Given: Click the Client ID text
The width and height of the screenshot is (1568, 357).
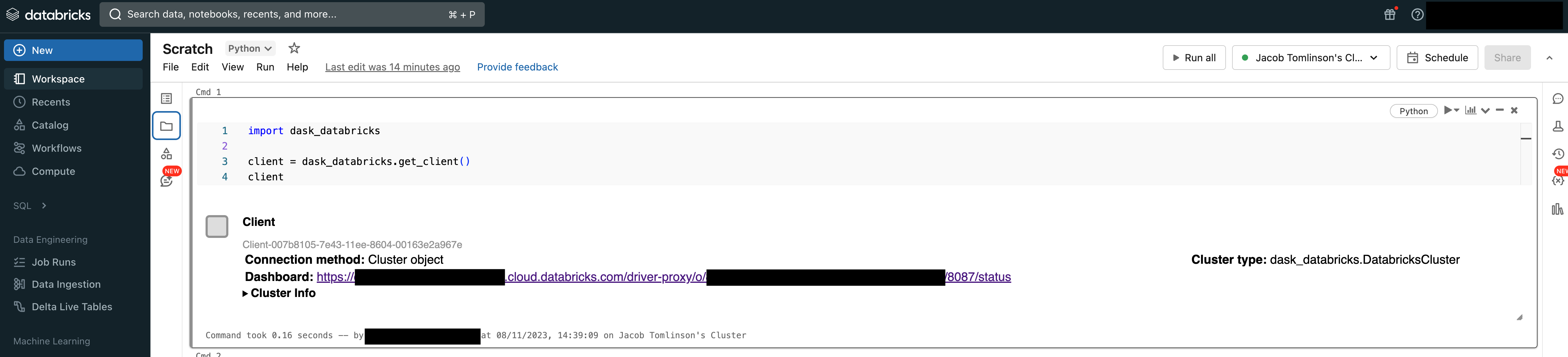Looking at the screenshot, I should [352, 244].
